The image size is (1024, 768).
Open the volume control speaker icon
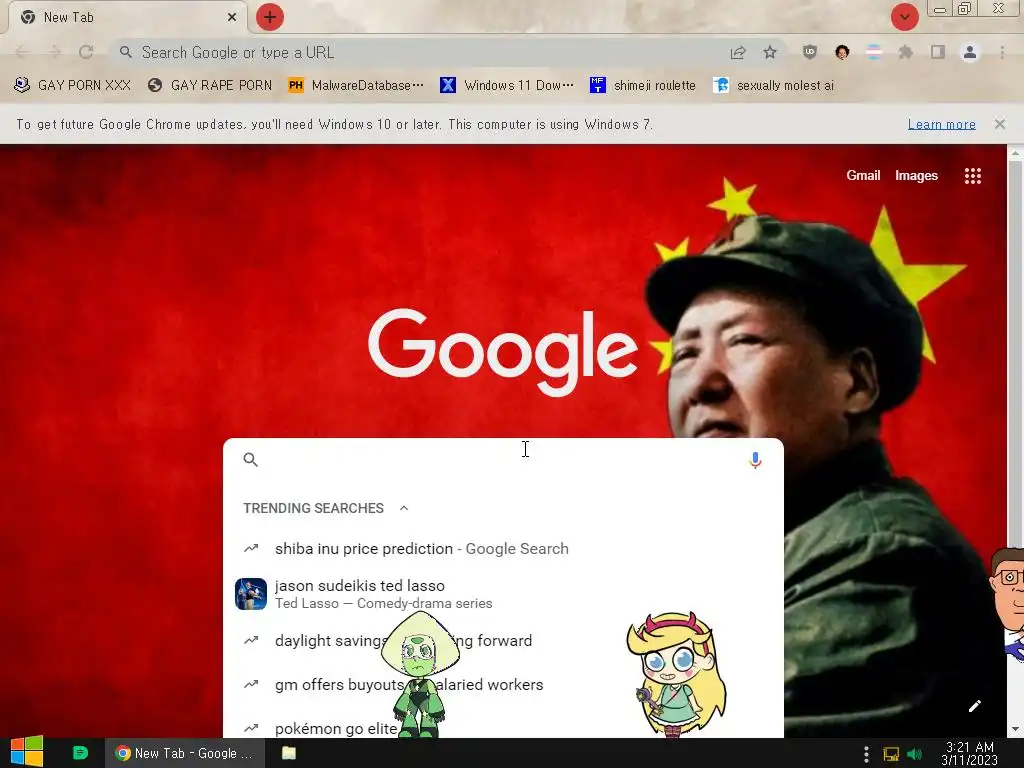(914, 754)
